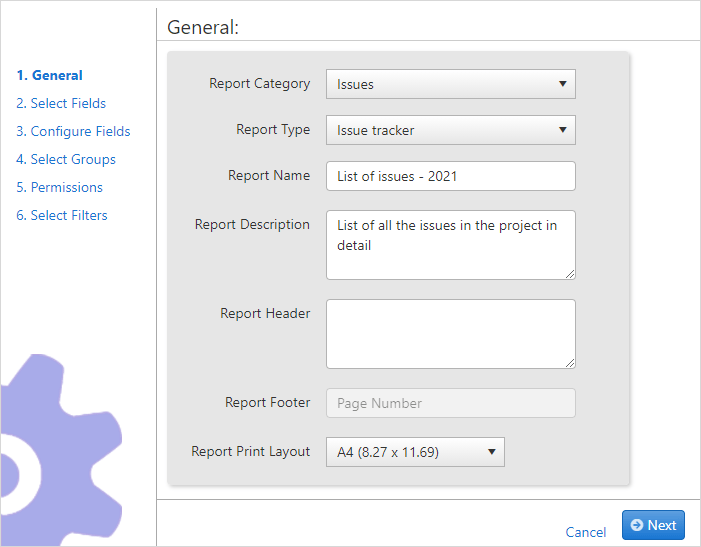Click inside the Report Description textarea

pyautogui.click(x=451, y=245)
